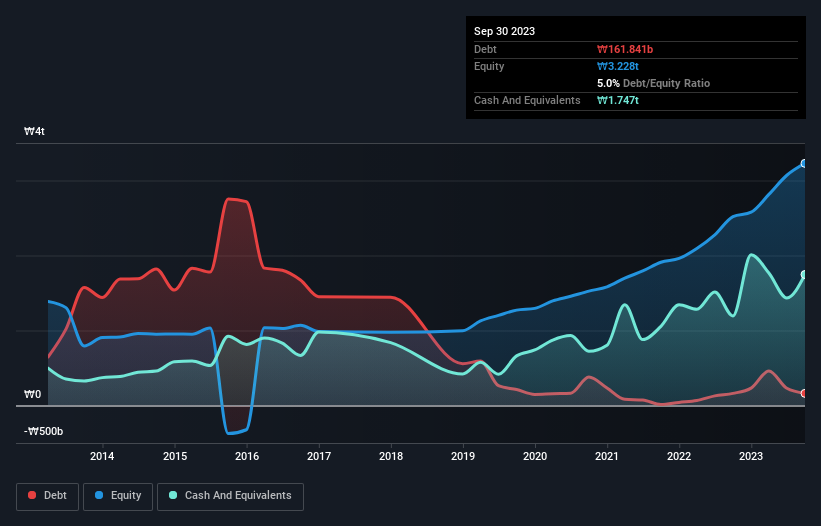Click the ₩1.747t cash value in tooltip
Image resolution: width=821 pixels, height=526 pixels.
[618, 100]
